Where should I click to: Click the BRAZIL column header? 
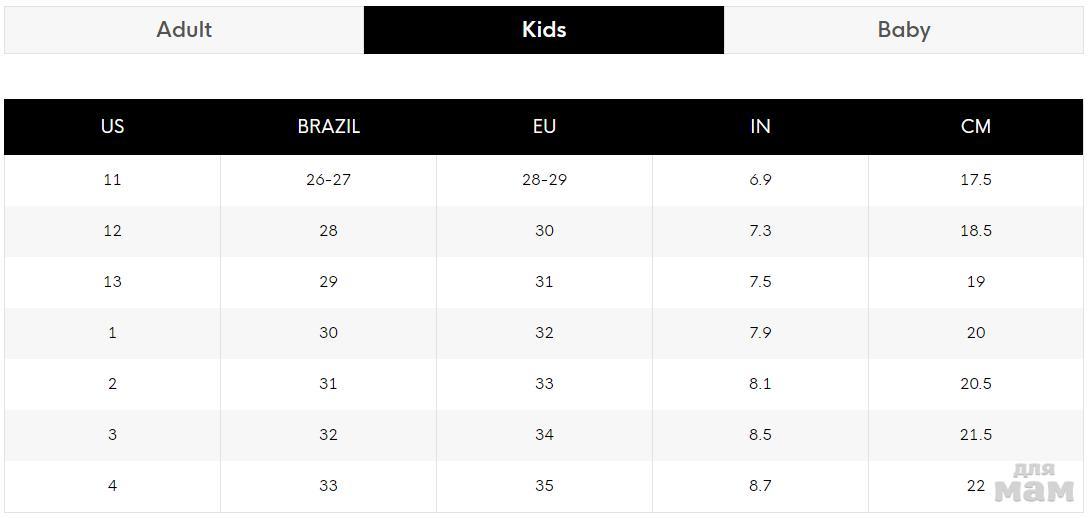(328, 127)
